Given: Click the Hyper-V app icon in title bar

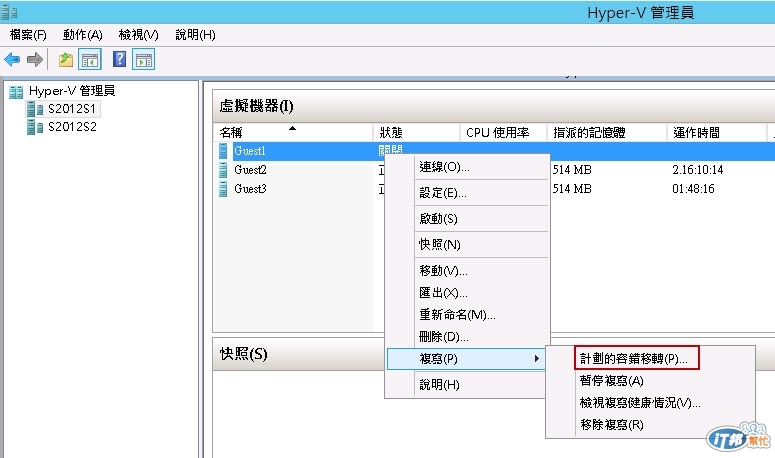Looking at the screenshot, I should [9, 12].
